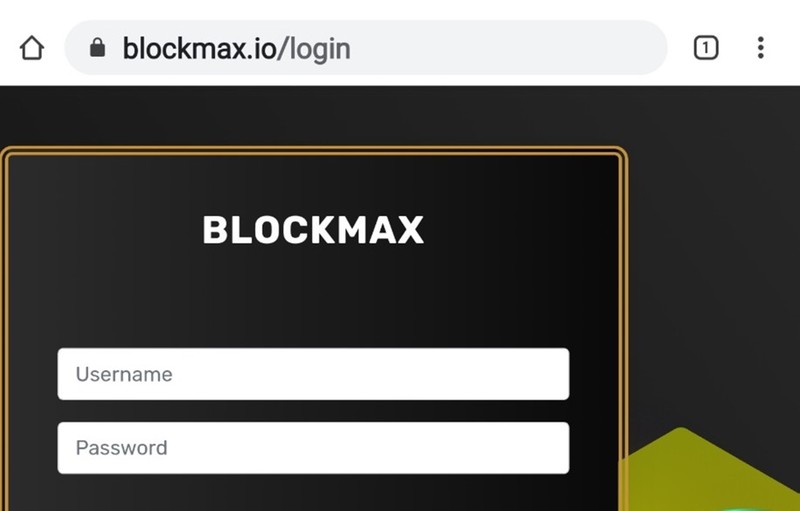Open the tab switcher showing 1 tab

(706, 48)
